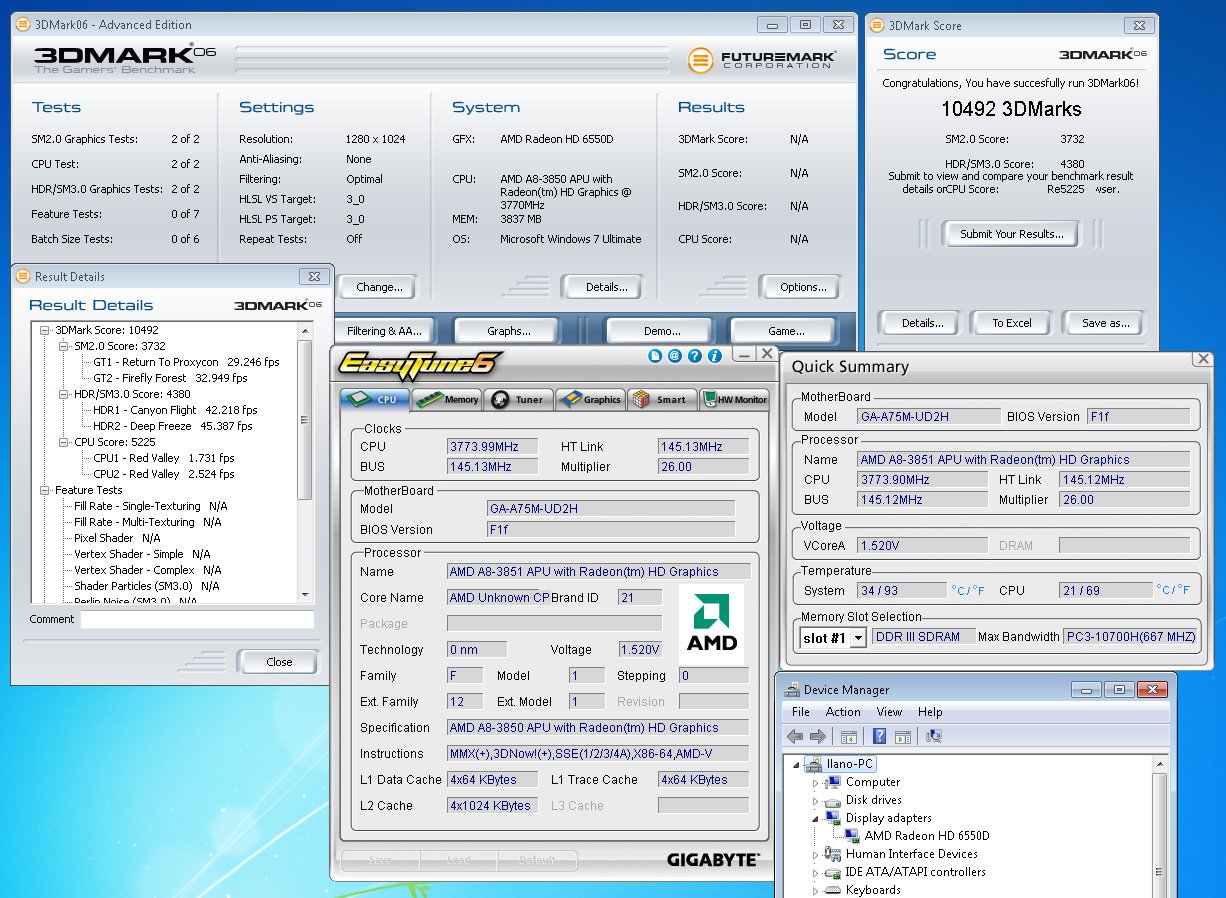Expand the Disk drives node
This screenshot has width=1226, height=898.
tap(815, 801)
